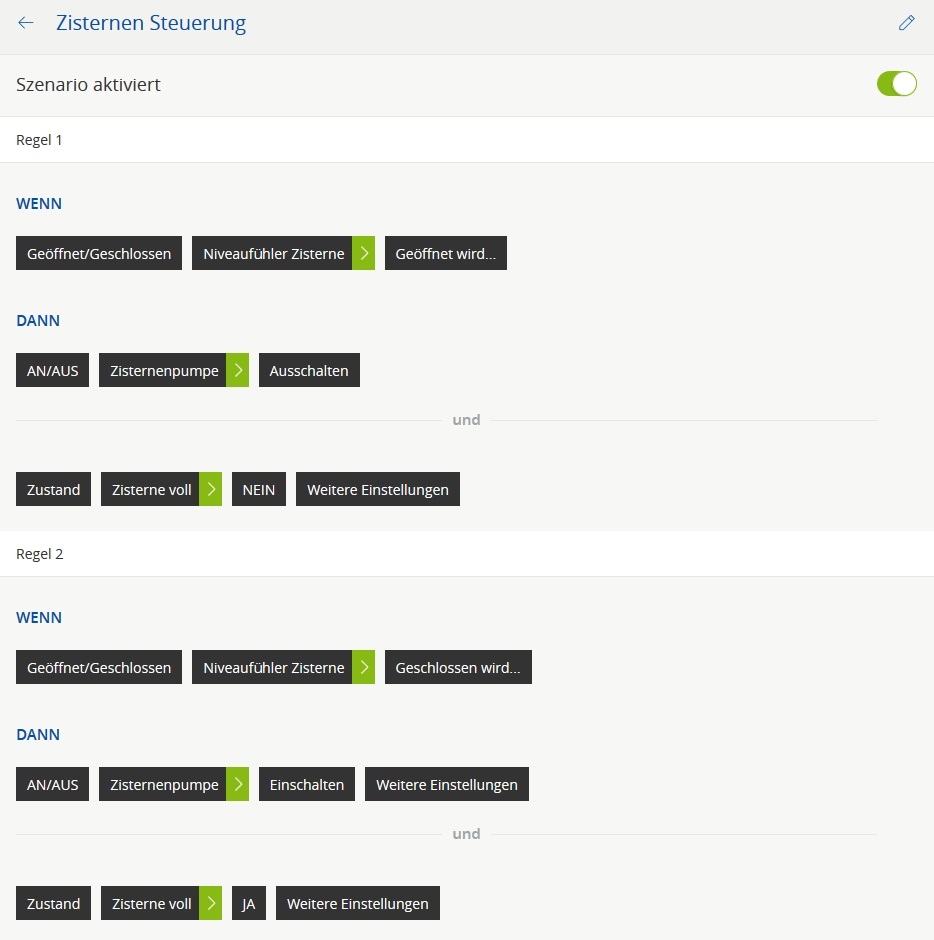The width and height of the screenshot is (934, 940).
Task: Click green chevron beside Zisternenpumpe in Regel 1
Action: pos(238,371)
